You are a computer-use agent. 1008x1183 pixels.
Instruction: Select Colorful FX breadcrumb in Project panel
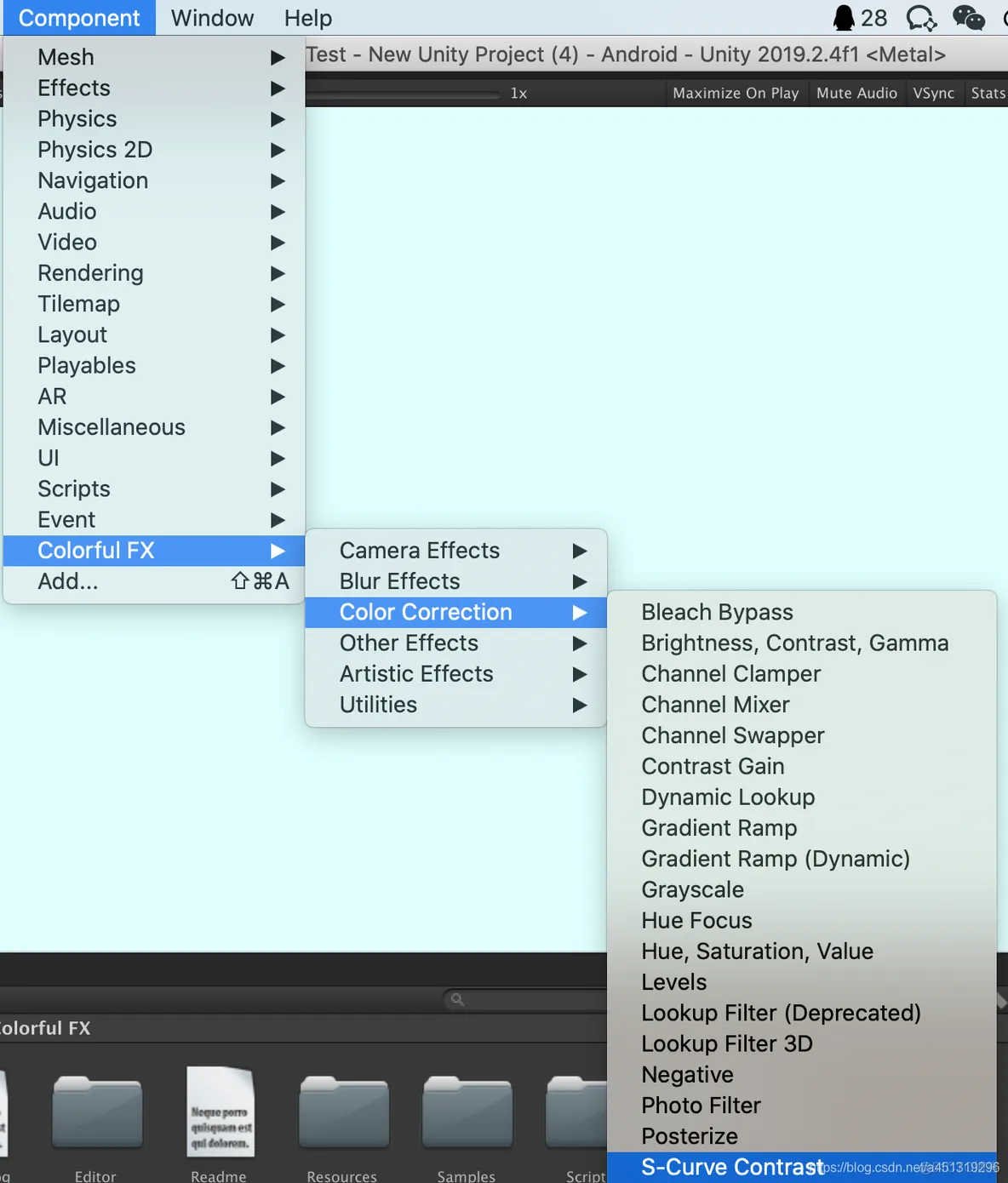coord(44,1028)
